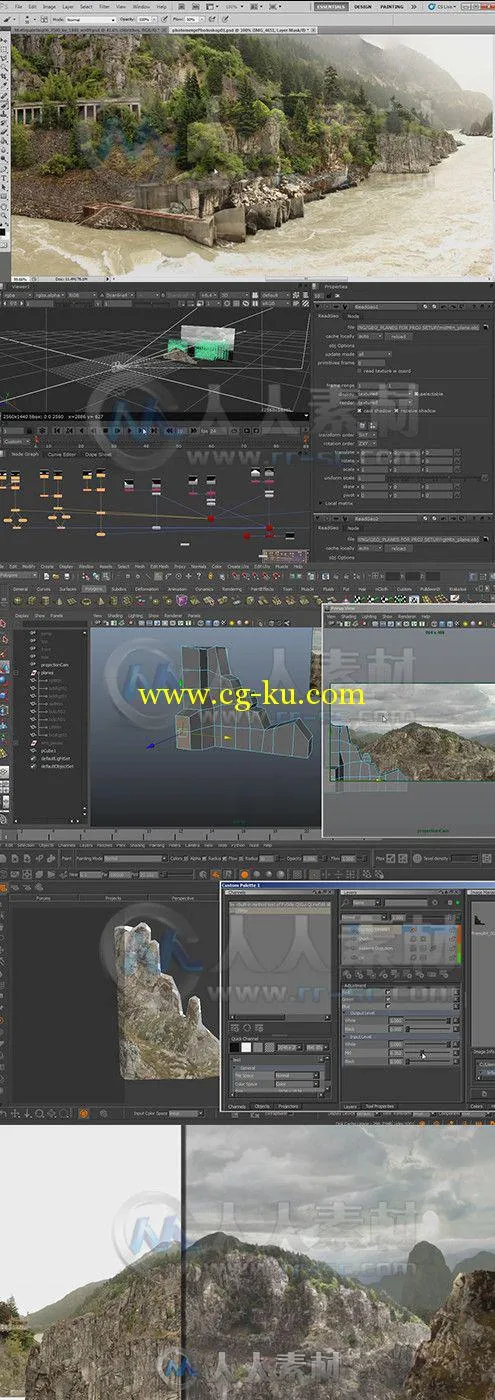Image resolution: width=495 pixels, height=1400 pixels.
Task: Open the Shading menu in Maya viewport panel
Action: 115,614
